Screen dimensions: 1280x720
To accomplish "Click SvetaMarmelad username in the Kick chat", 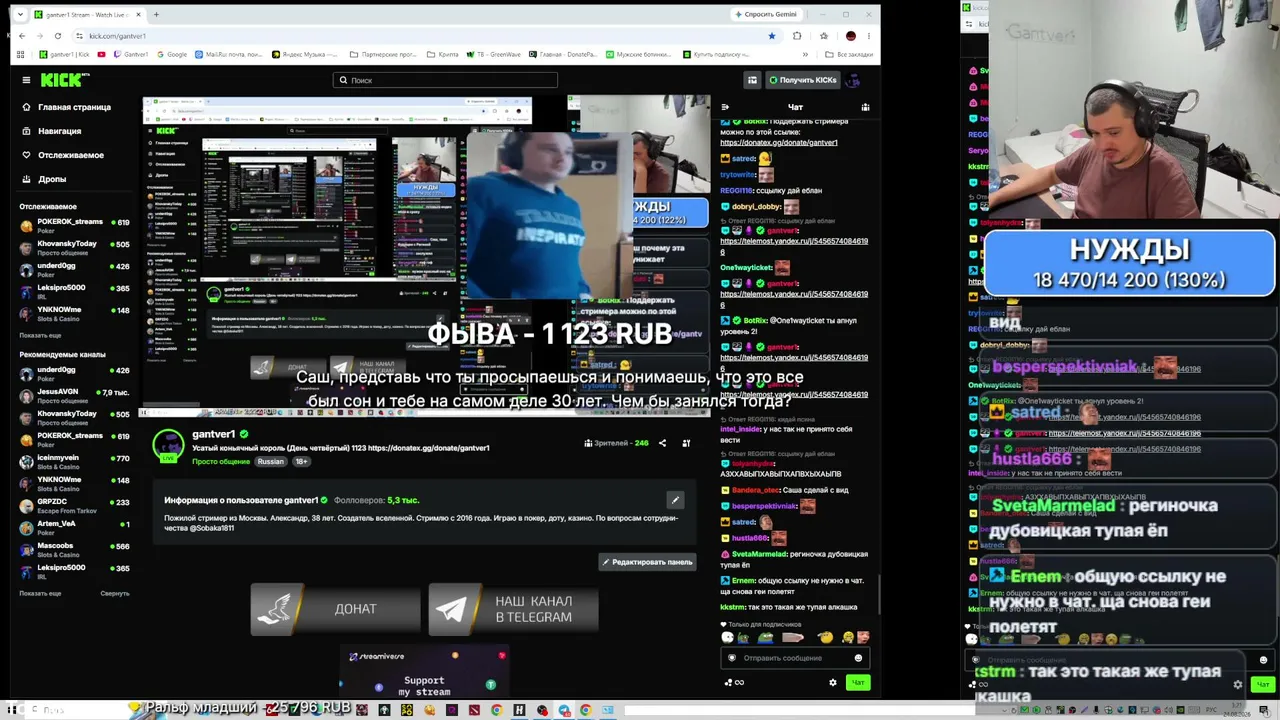I will coord(758,554).
